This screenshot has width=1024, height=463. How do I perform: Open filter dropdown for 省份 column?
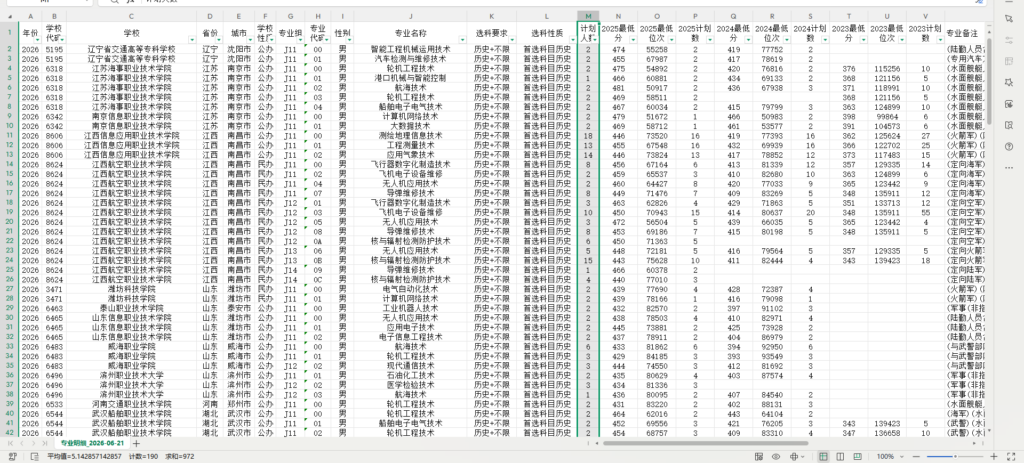217,40
